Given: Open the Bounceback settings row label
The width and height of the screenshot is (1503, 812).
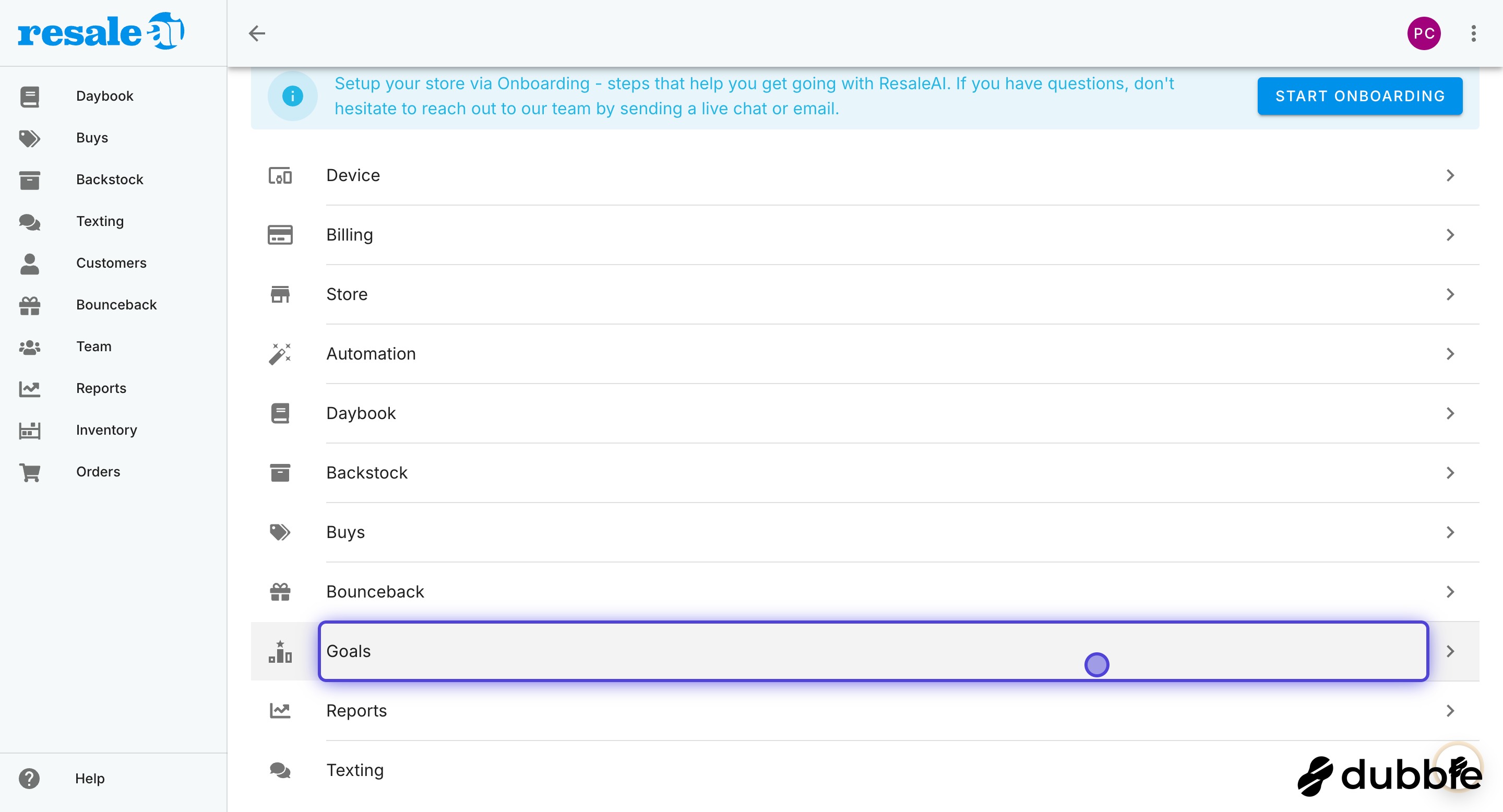Looking at the screenshot, I should [x=375, y=592].
